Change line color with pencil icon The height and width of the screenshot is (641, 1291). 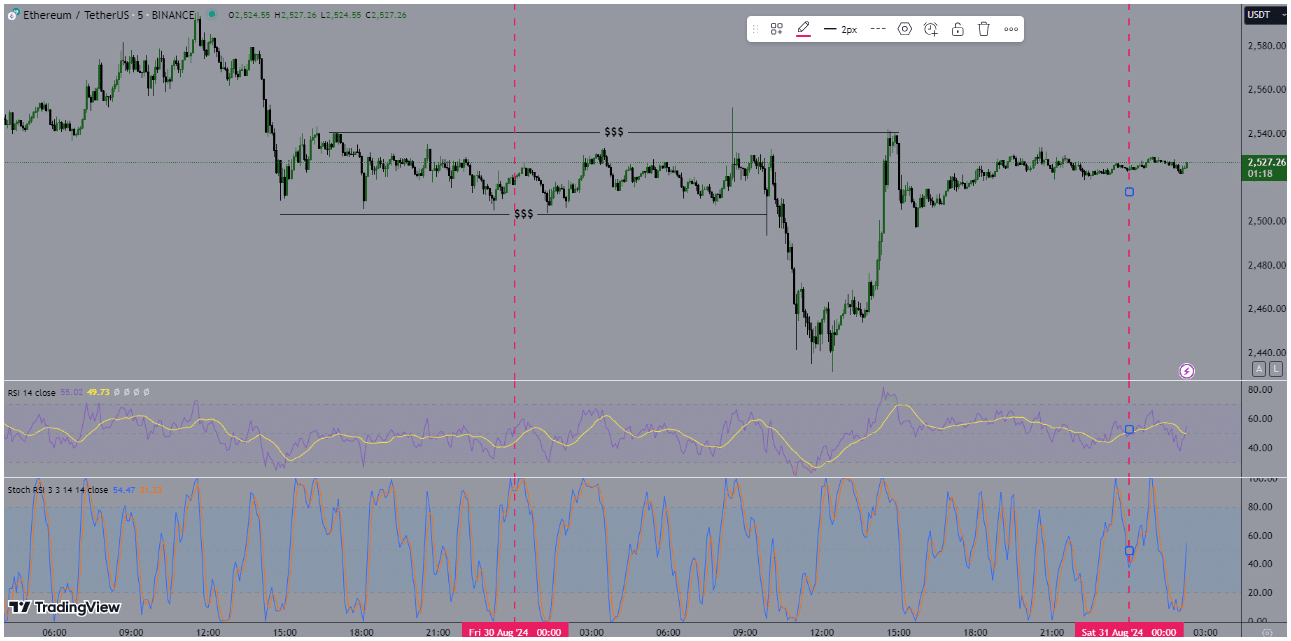pyautogui.click(x=803, y=29)
